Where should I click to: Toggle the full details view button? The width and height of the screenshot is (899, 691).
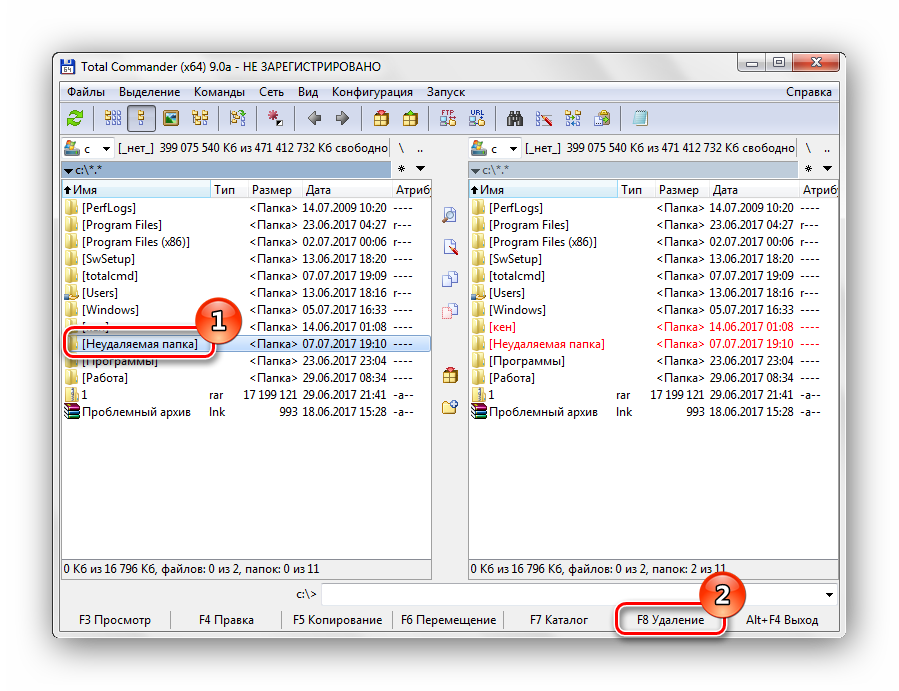coord(141,118)
